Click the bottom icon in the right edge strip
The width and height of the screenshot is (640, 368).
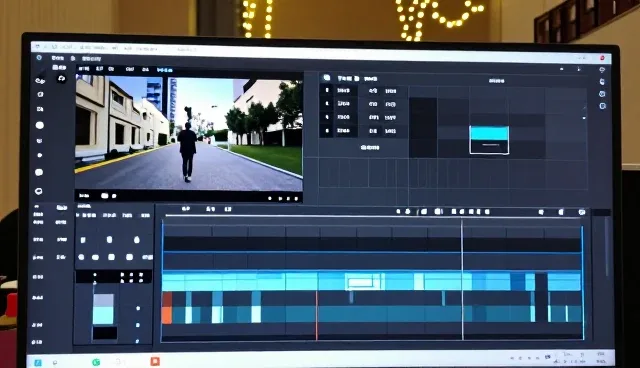603,106
